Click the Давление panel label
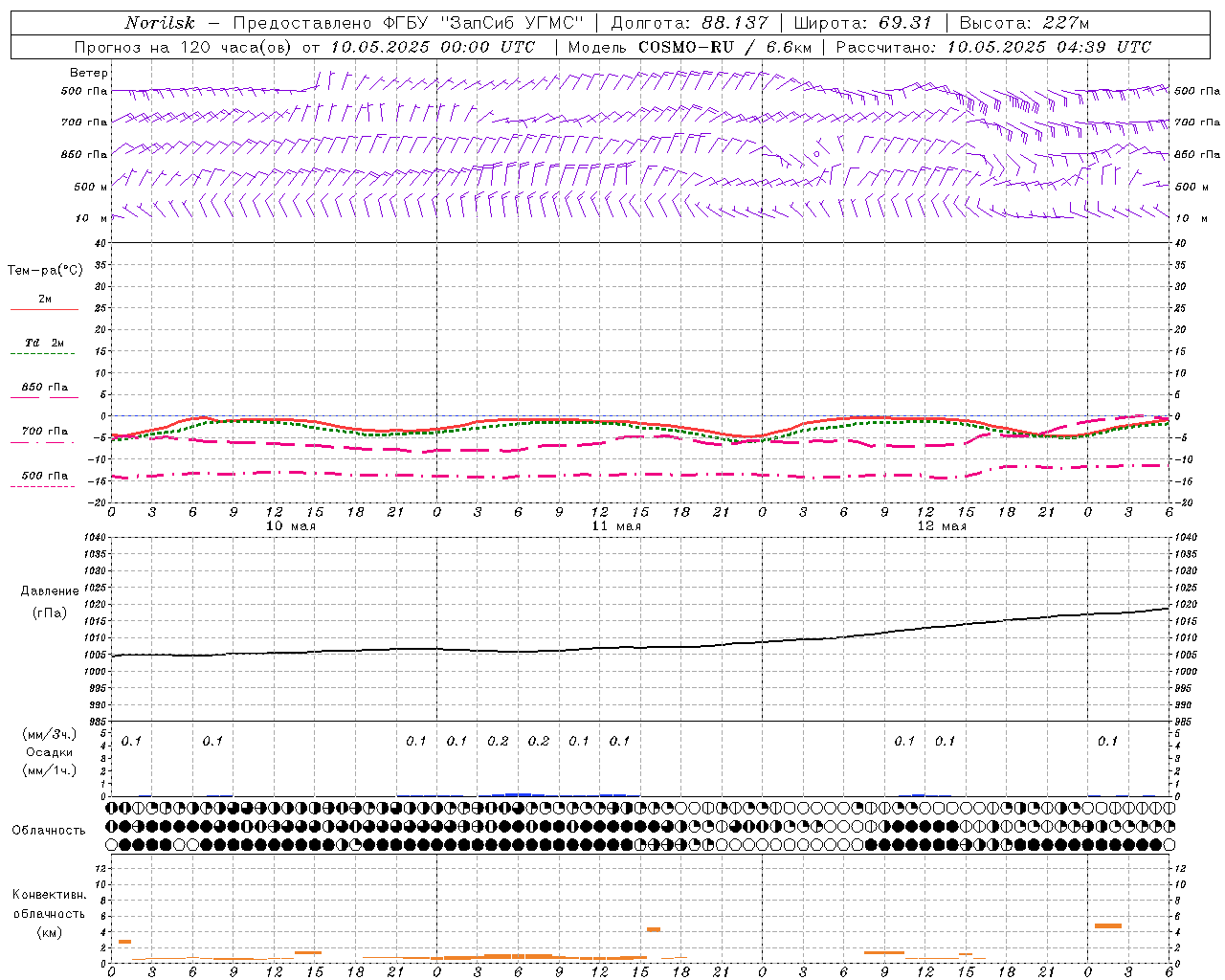Viewport: 1225px width, 980px height. coord(50,591)
